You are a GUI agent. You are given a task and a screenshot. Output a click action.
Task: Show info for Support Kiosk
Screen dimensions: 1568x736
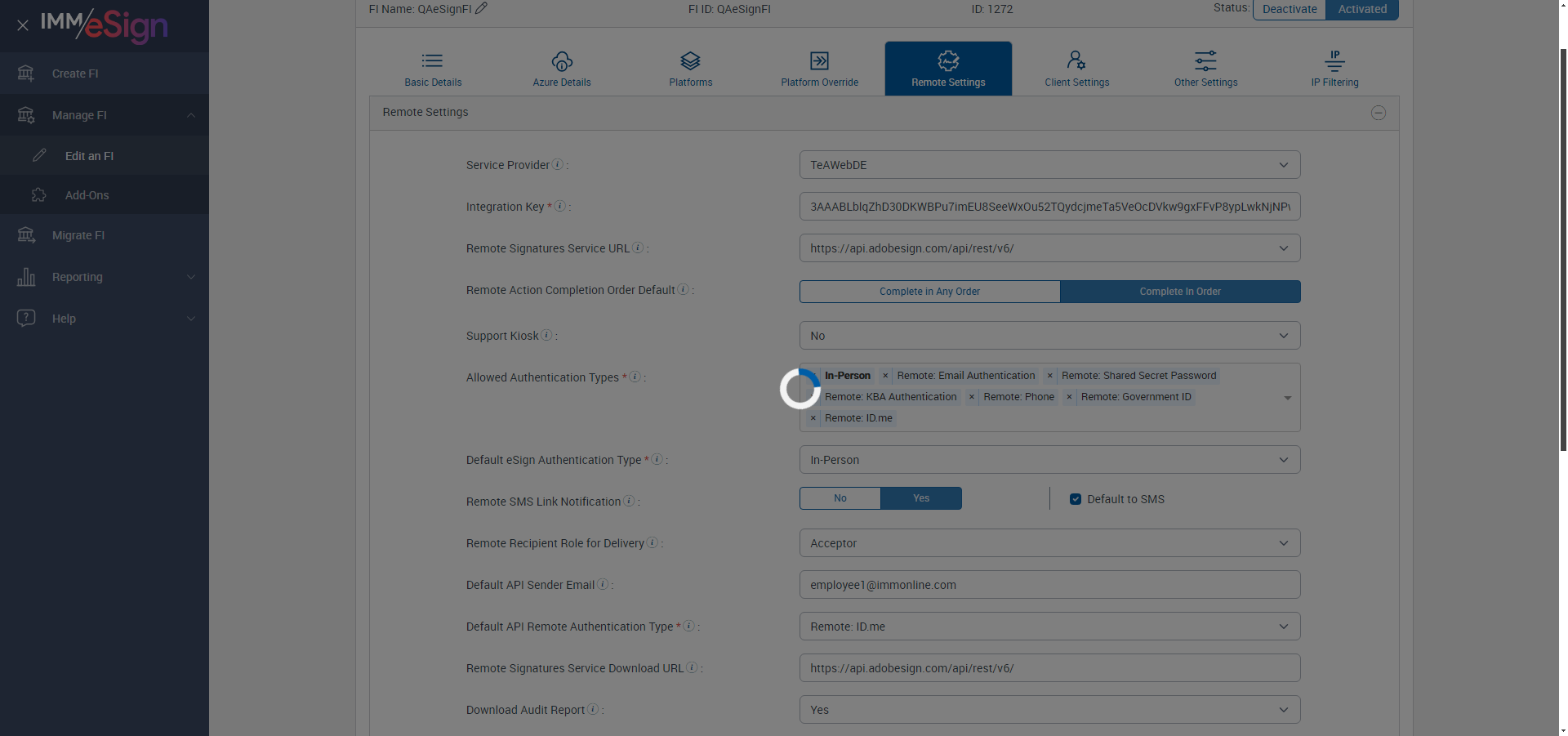coord(546,335)
